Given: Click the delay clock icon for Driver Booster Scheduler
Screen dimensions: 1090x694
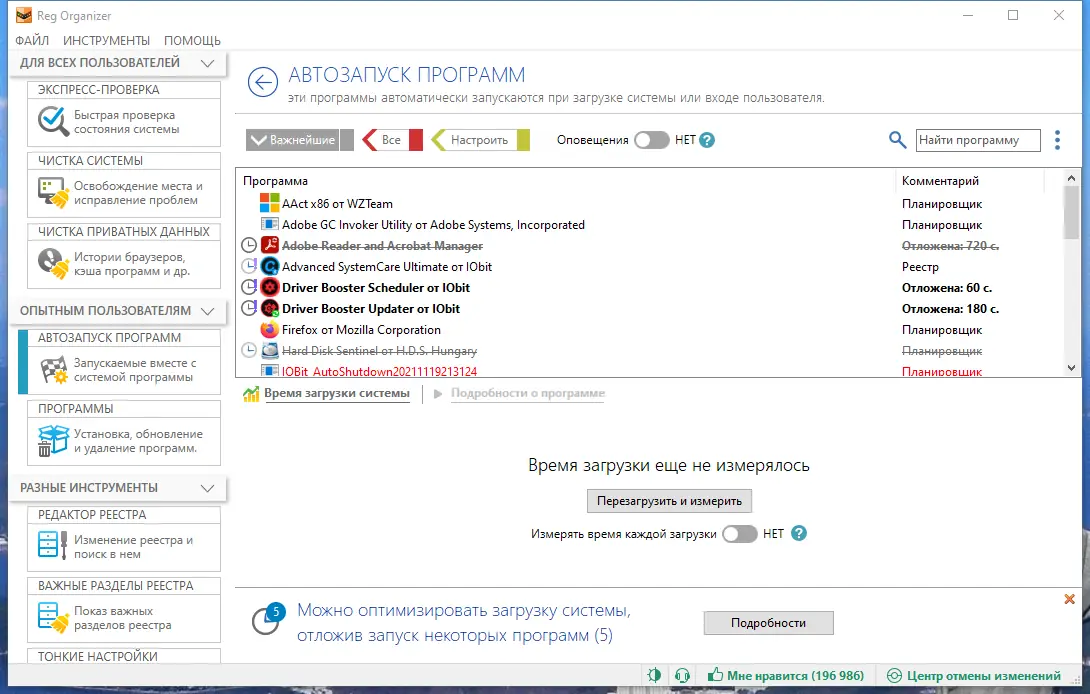Looking at the screenshot, I should pyautogui.click(x=249, y=287).
